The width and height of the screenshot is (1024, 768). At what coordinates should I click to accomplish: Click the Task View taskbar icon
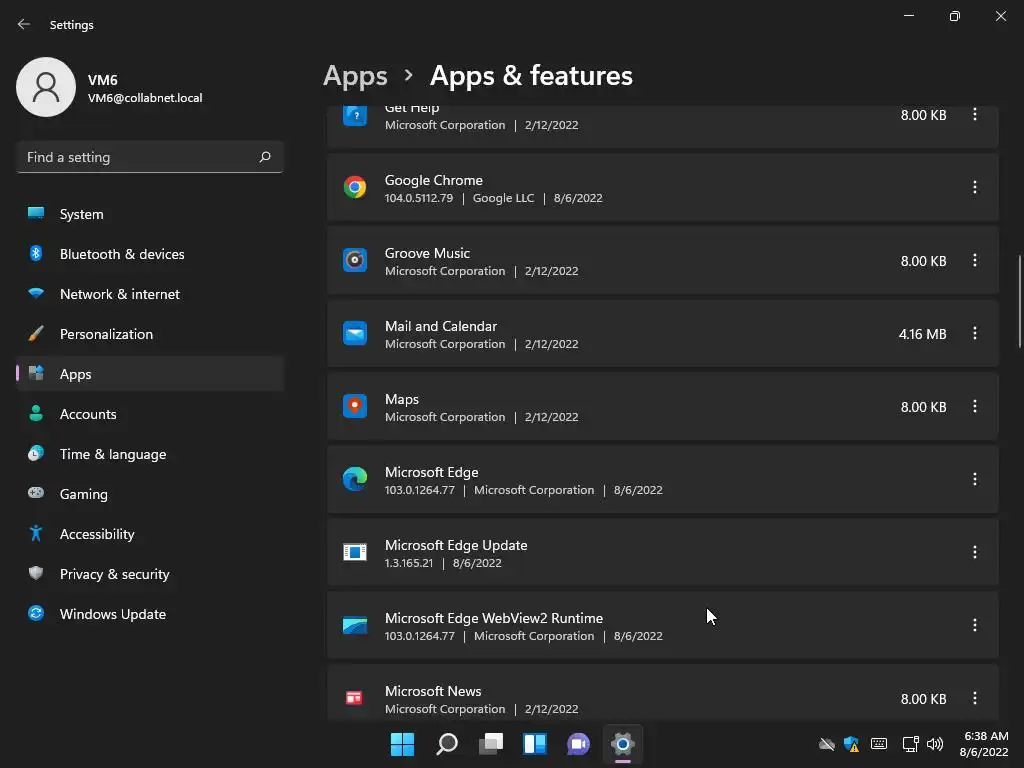490,744
